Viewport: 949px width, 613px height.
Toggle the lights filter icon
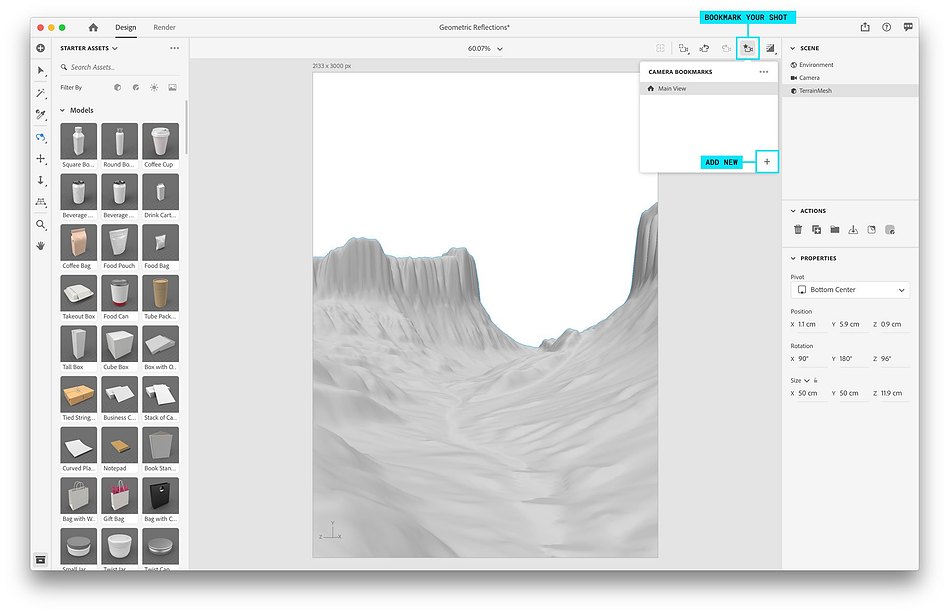154,88
